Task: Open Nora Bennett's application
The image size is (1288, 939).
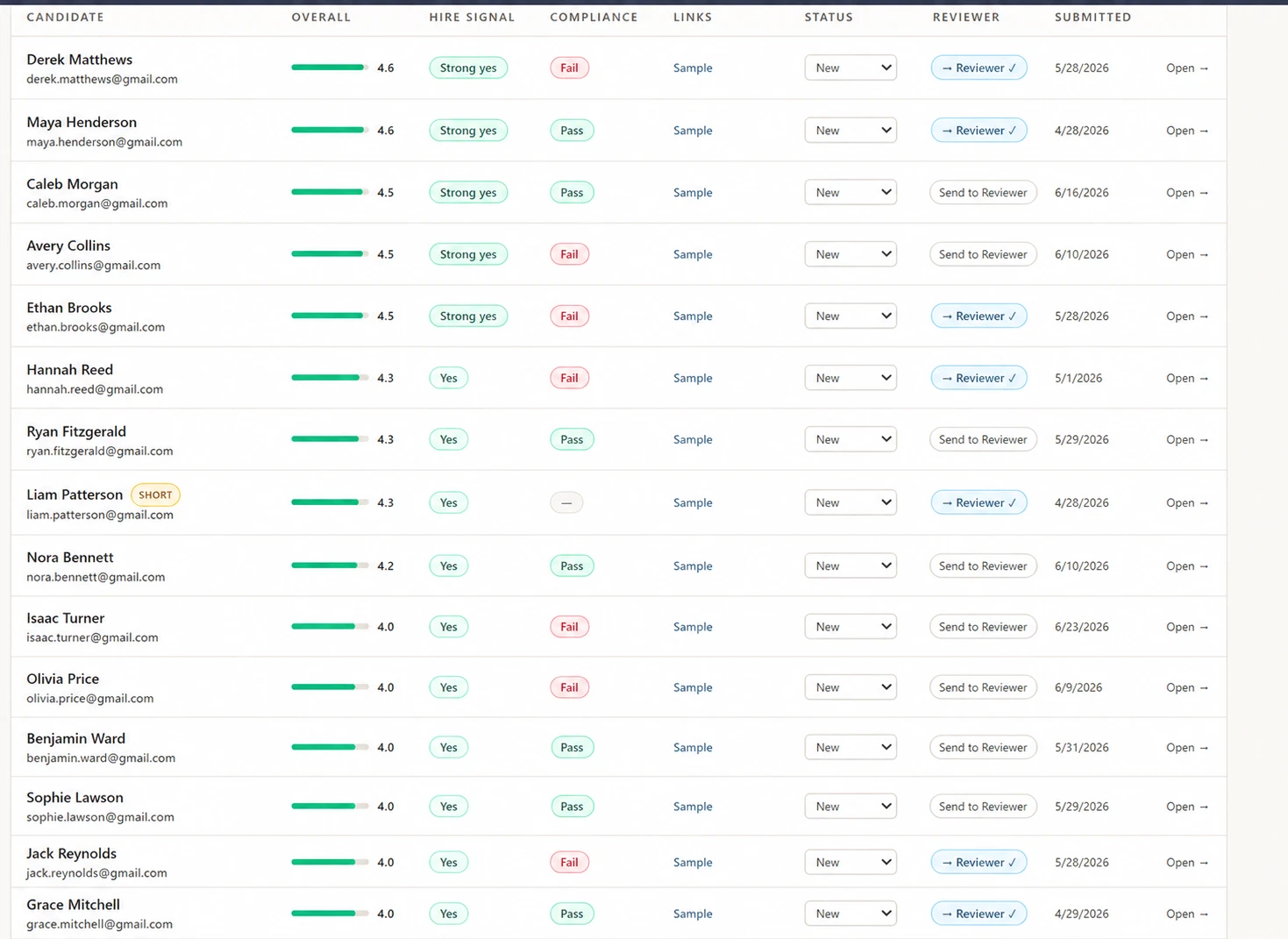Action: 1187,566
